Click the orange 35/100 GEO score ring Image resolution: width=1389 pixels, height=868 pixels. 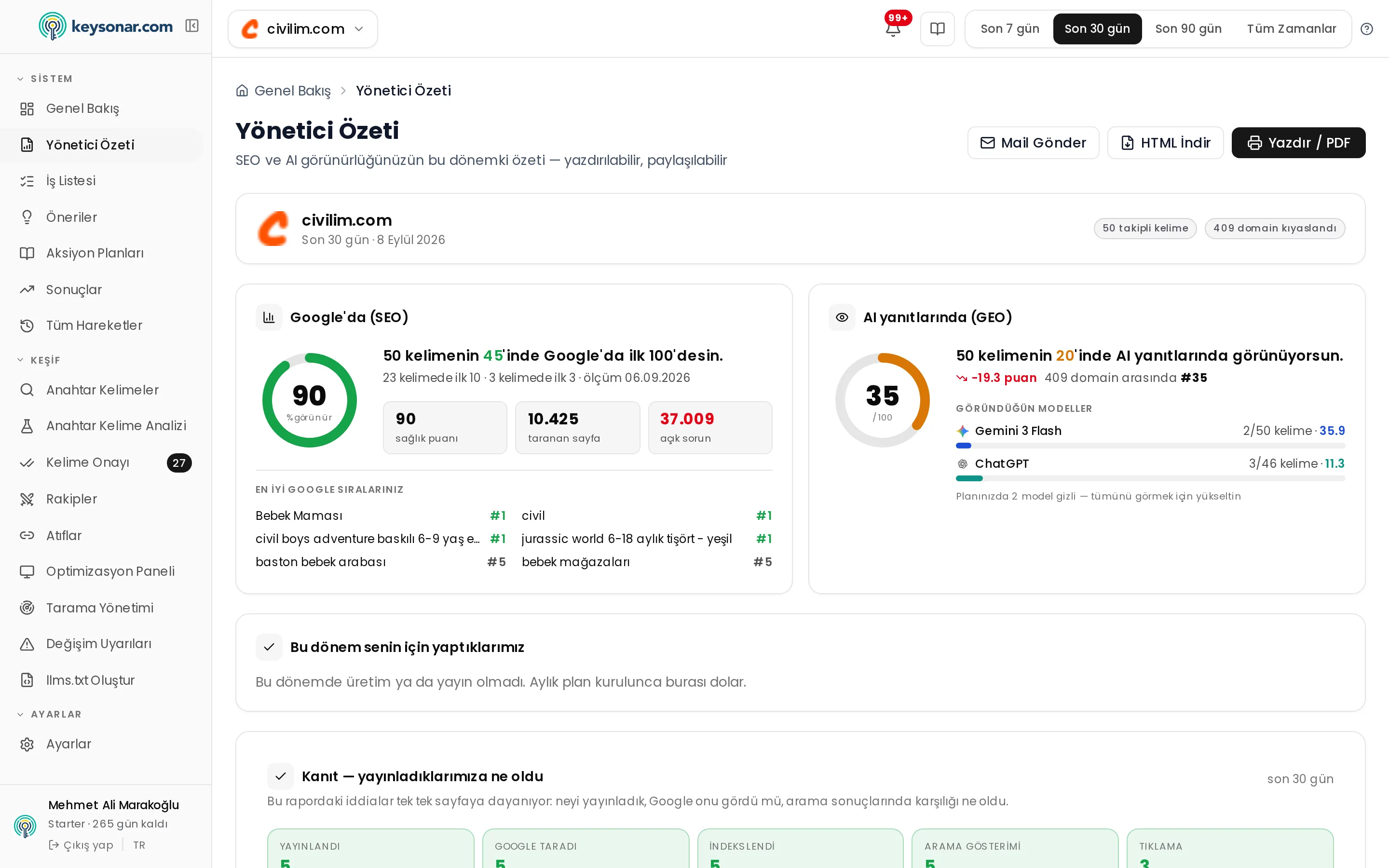[882, 400]
